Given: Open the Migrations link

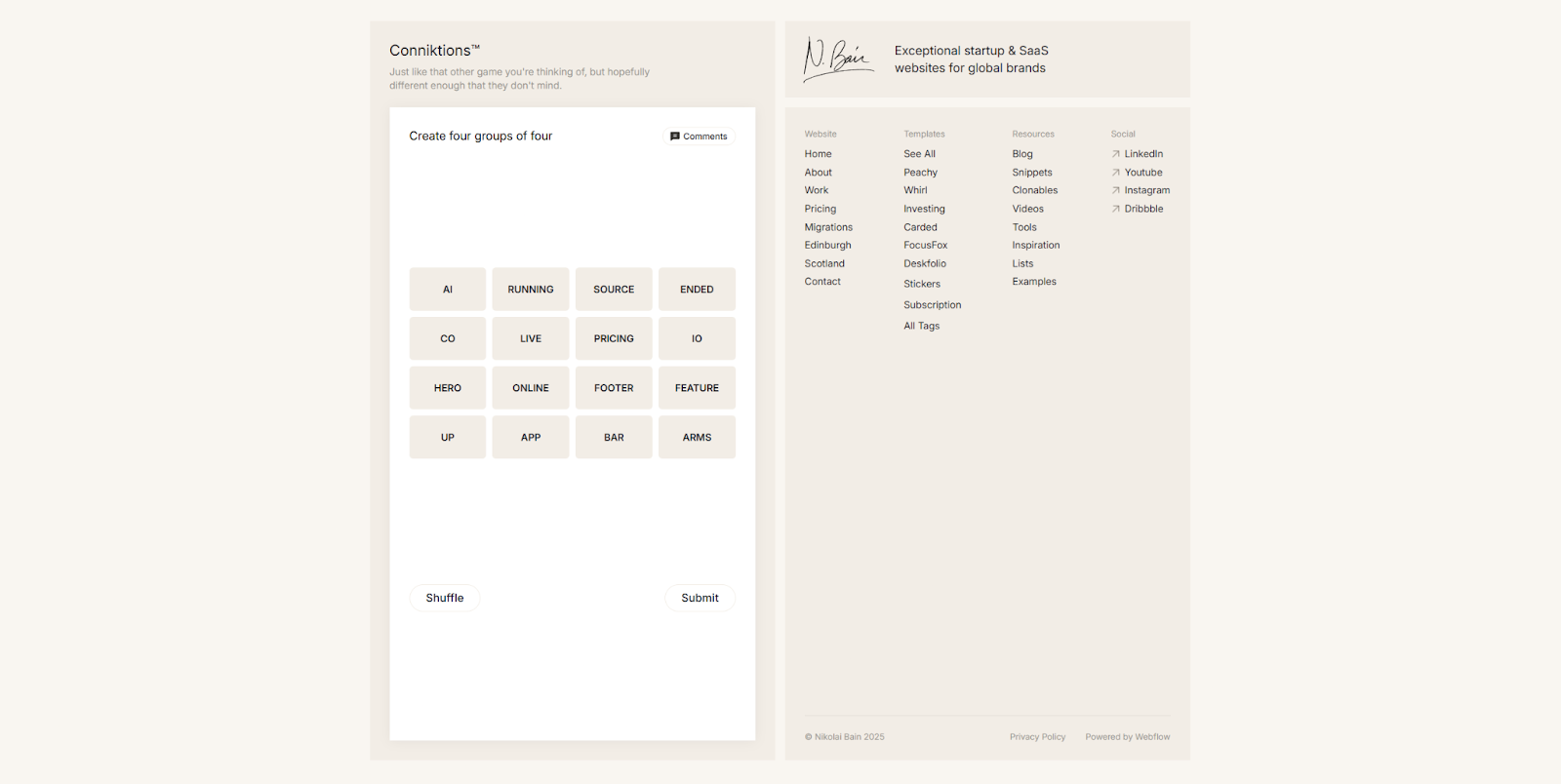Looking at the screenshot, I should [828, 227].
